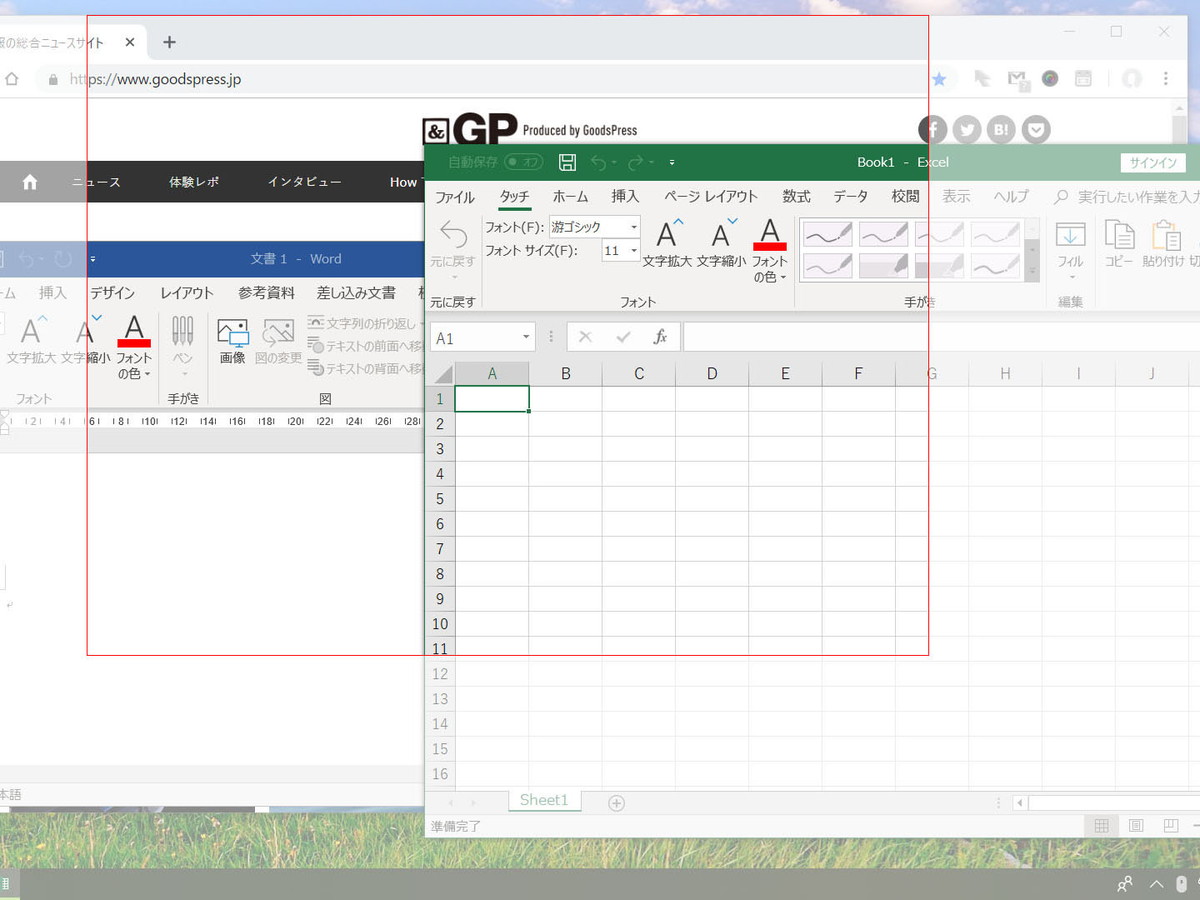
Task: Switch to page layout view in Excel
Action: (x=1136, y=826)
